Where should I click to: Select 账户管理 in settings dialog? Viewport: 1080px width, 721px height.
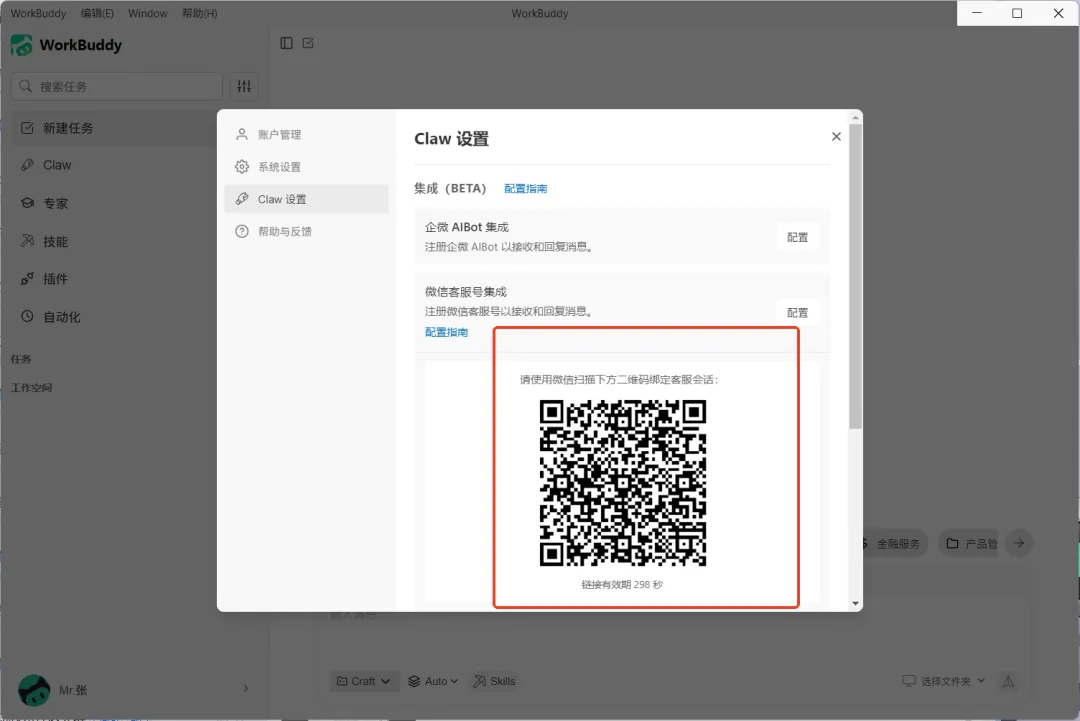(x=307, y=134)
